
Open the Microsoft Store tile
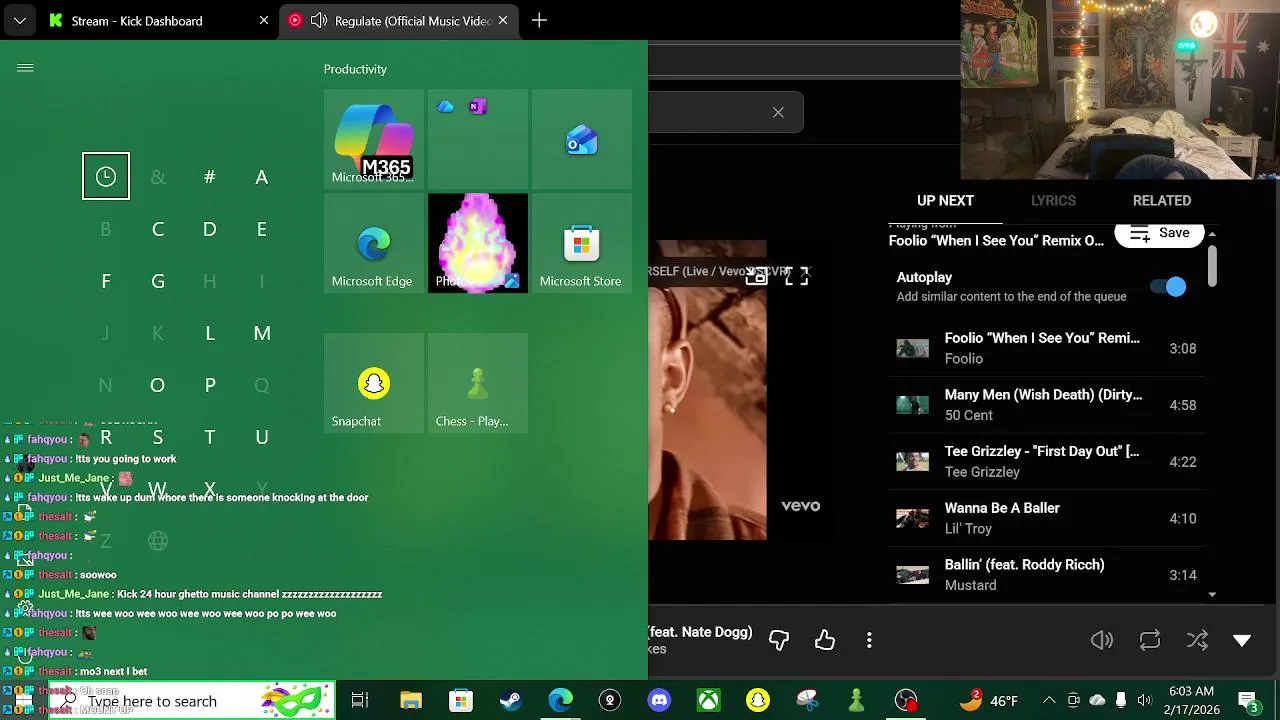point(581,242)
